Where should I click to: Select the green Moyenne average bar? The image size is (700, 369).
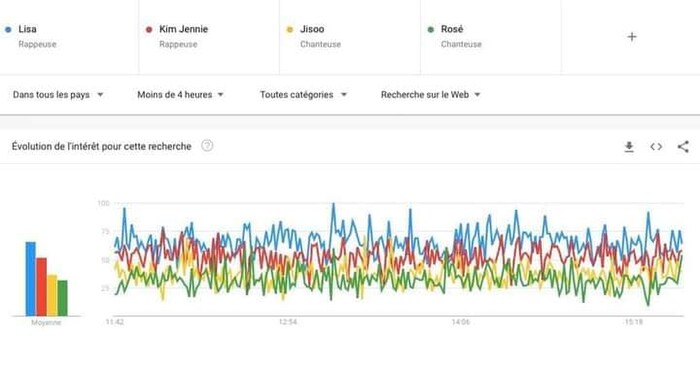pyautogui.click(x=62, y=298)
